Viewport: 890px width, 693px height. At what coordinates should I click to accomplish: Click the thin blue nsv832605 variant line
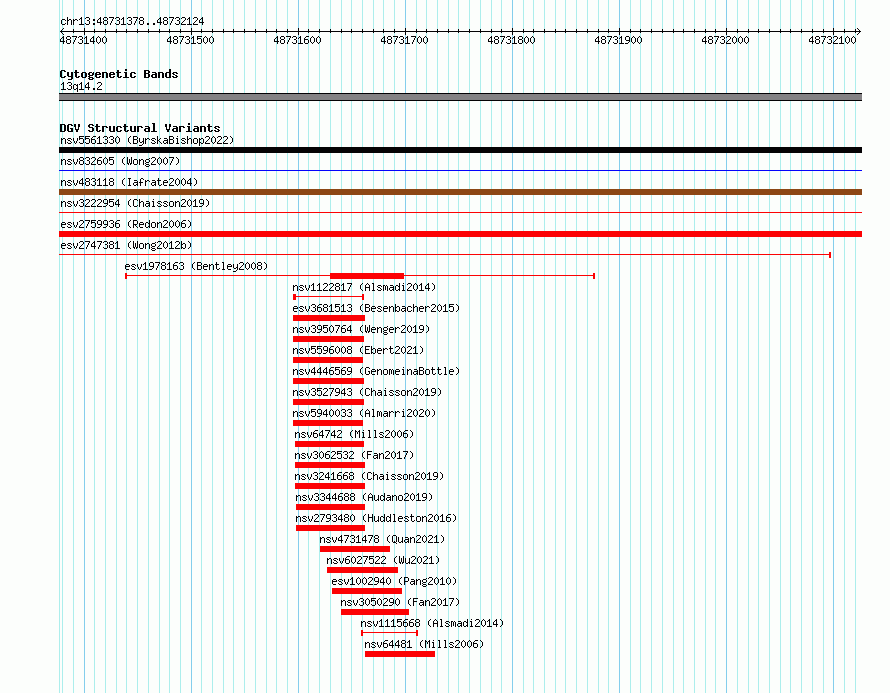coord(460,170)
